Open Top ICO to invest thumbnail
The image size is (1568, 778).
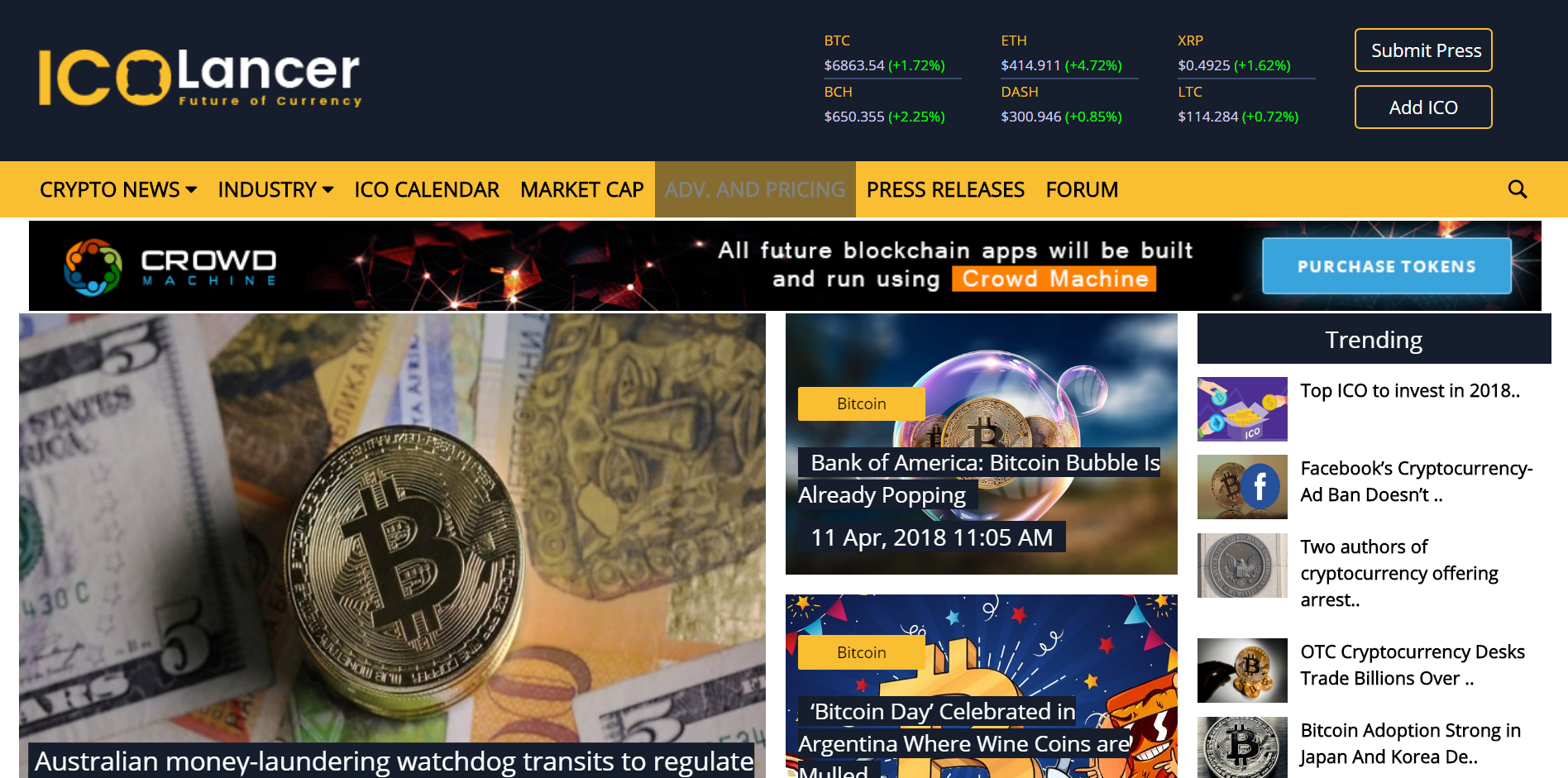(1242, 409)
